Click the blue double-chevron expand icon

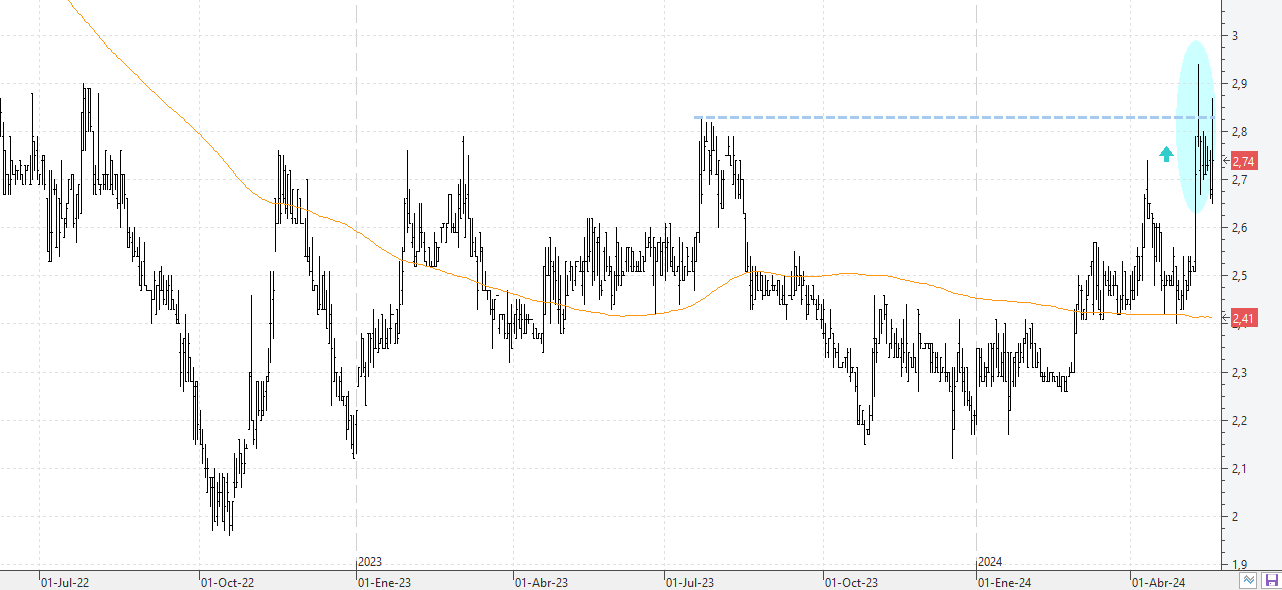(x=1249, y=580)
